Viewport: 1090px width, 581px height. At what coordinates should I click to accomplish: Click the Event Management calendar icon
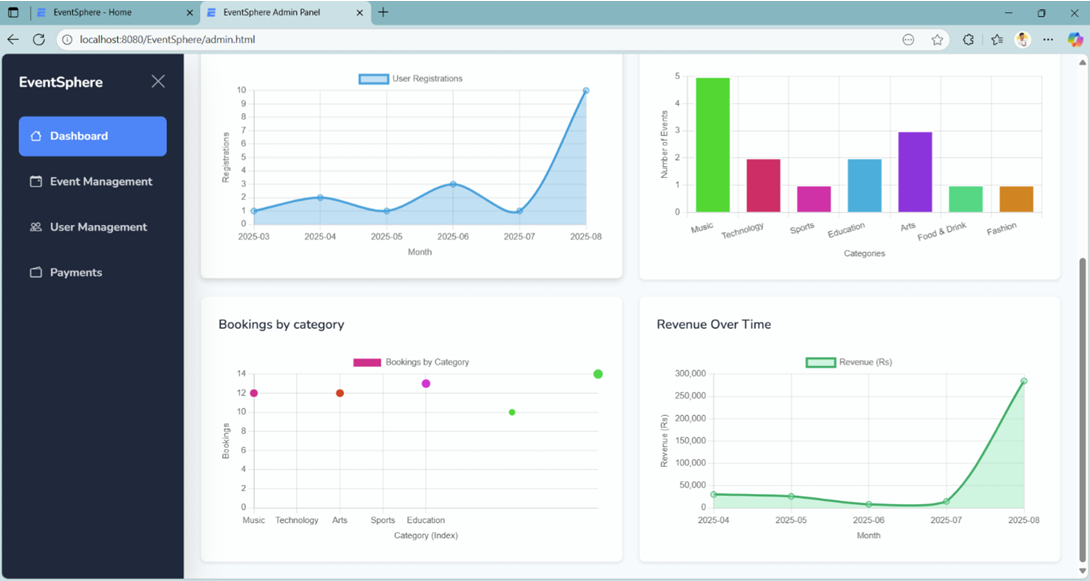(36, 182)
